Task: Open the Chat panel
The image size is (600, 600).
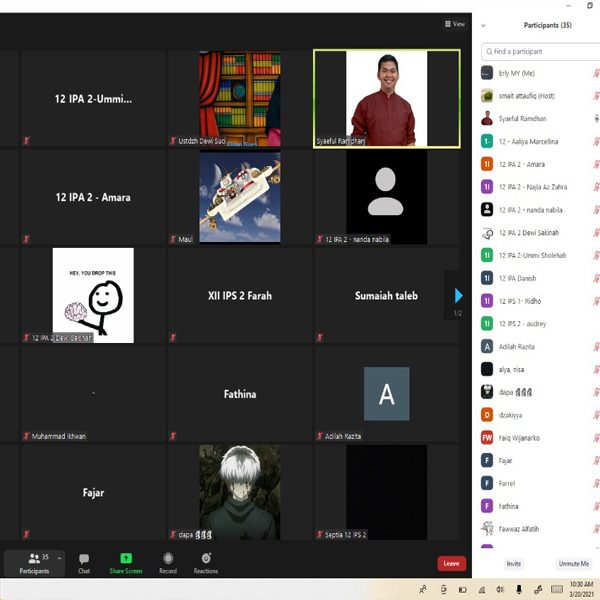Action: [x=84, y=561]
